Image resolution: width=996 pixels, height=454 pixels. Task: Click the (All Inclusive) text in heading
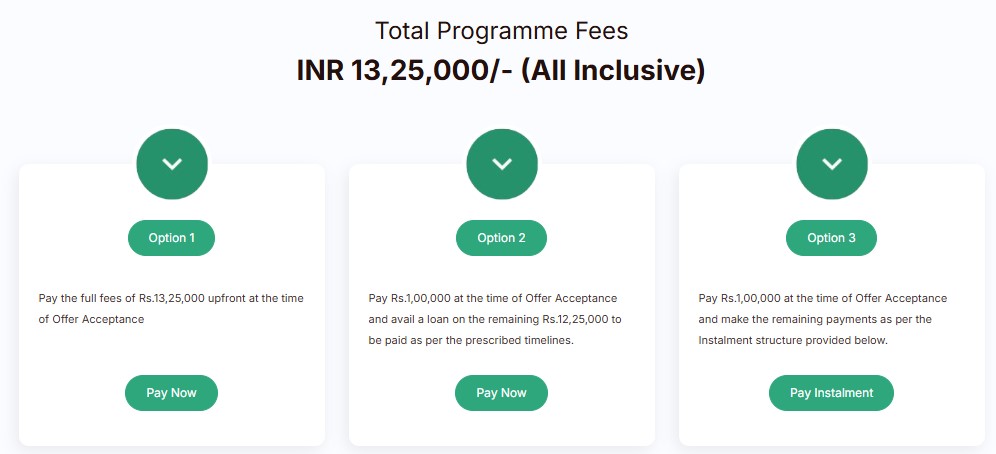[x=613, y=72]
